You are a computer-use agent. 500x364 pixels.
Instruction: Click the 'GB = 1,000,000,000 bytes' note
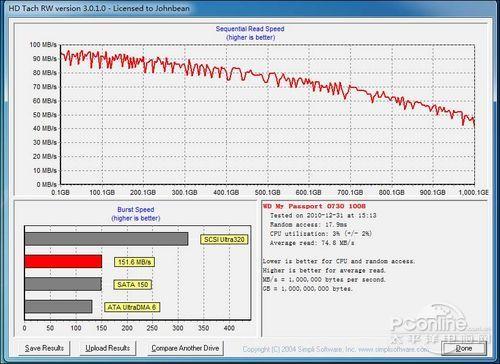pos(307,289)
